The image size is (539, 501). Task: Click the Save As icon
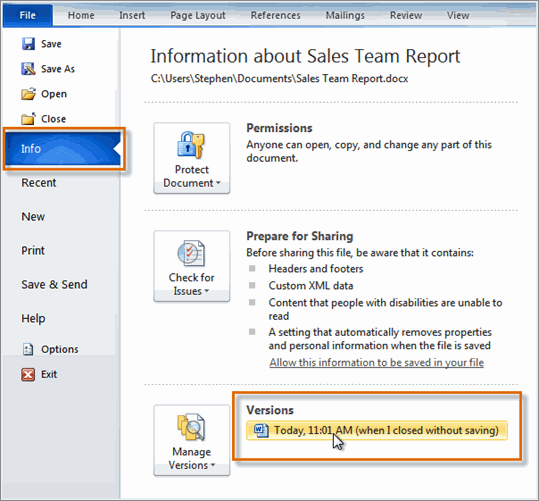click(x=28, y=69)
